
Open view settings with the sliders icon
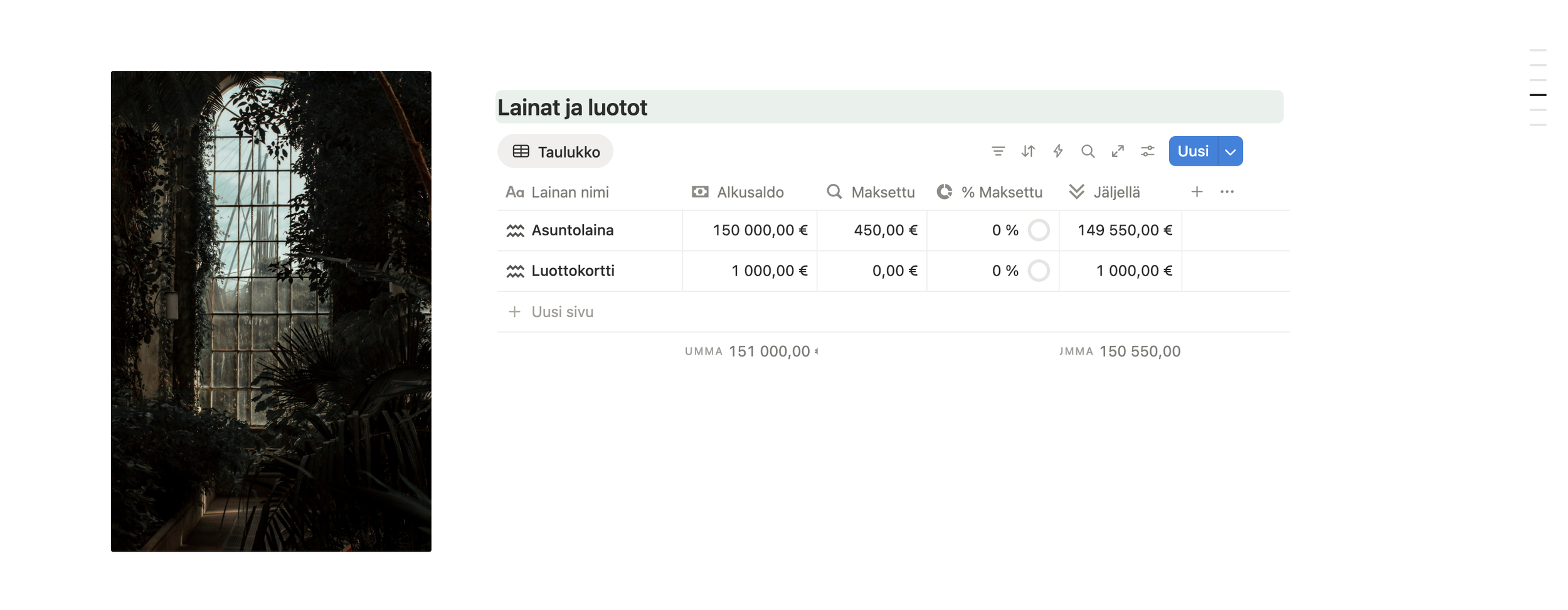(x=1147, y=151)
